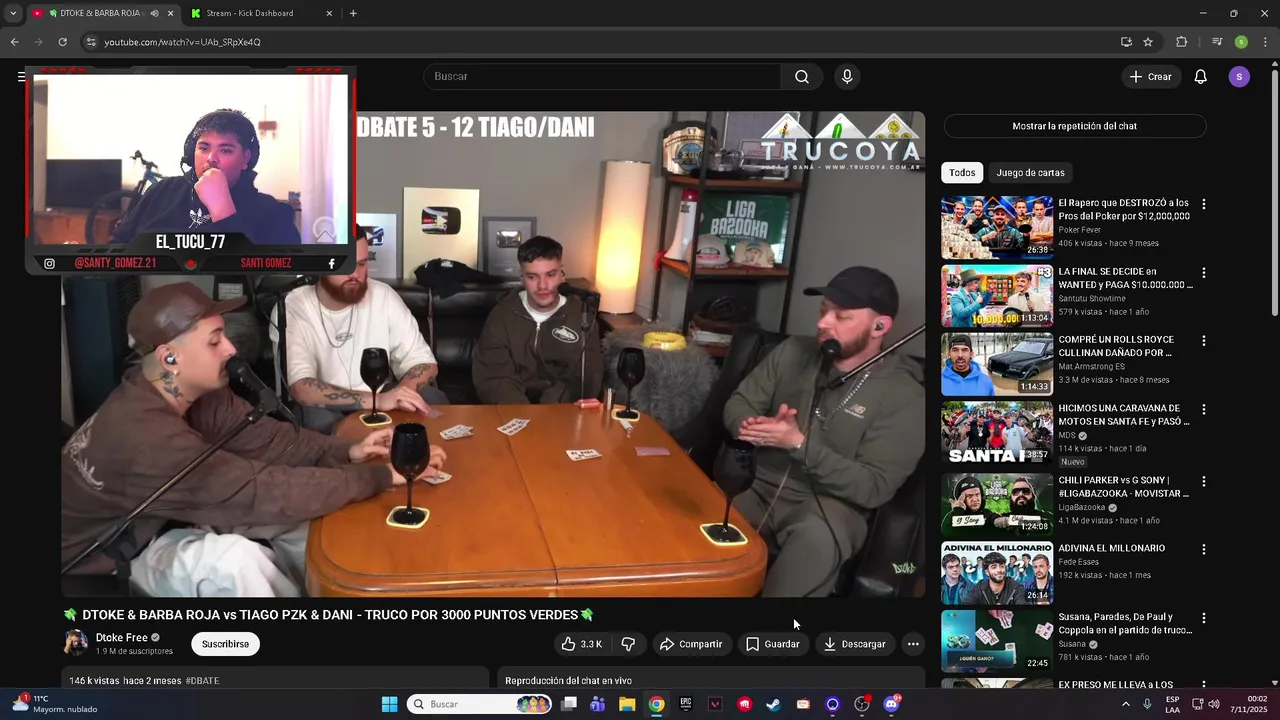Open the tab search dropdown arrow
Screen dimensions: 1280x720
pos(13,13)
